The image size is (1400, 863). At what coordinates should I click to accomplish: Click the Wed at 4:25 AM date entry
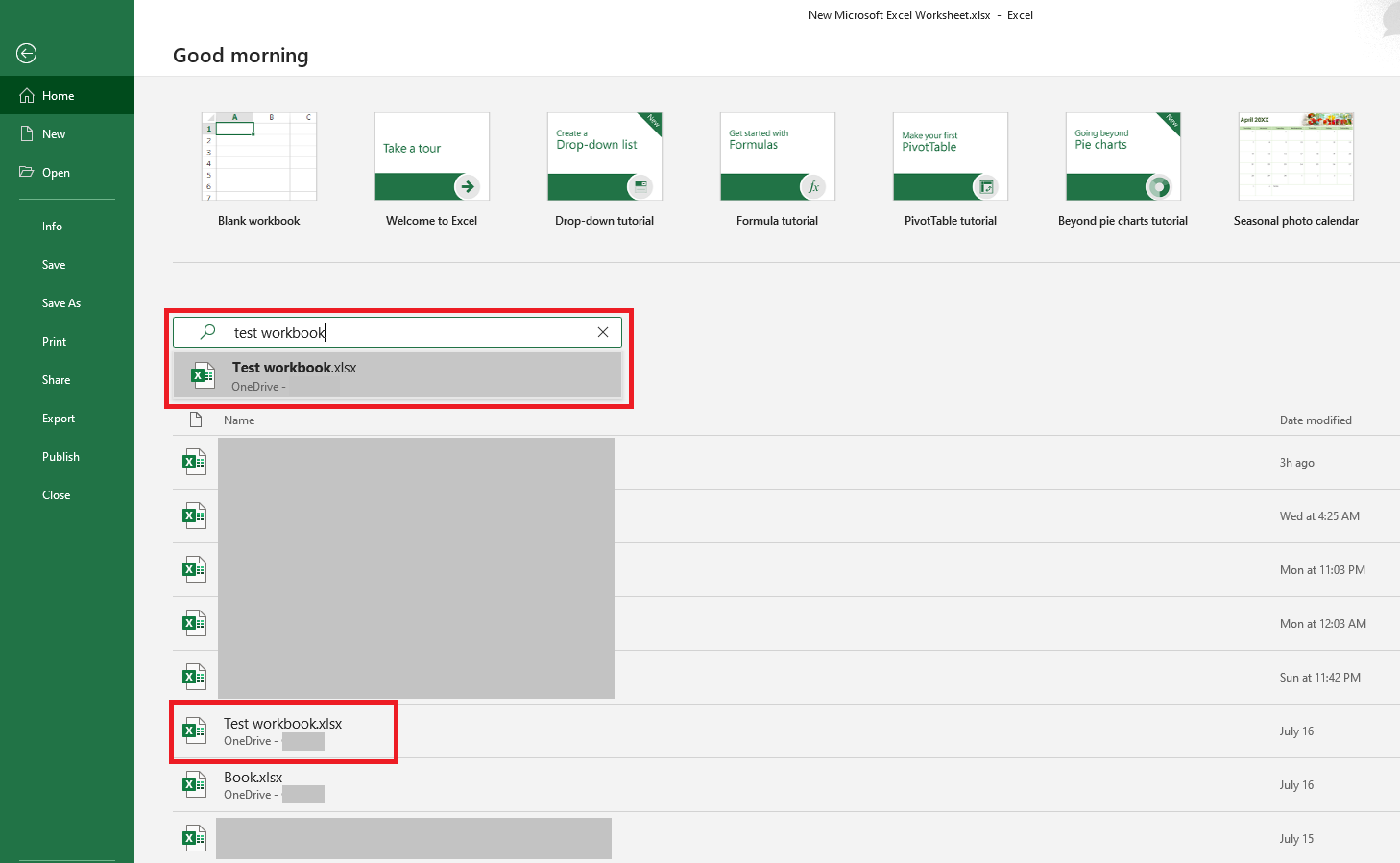(x=1319, y=516)
